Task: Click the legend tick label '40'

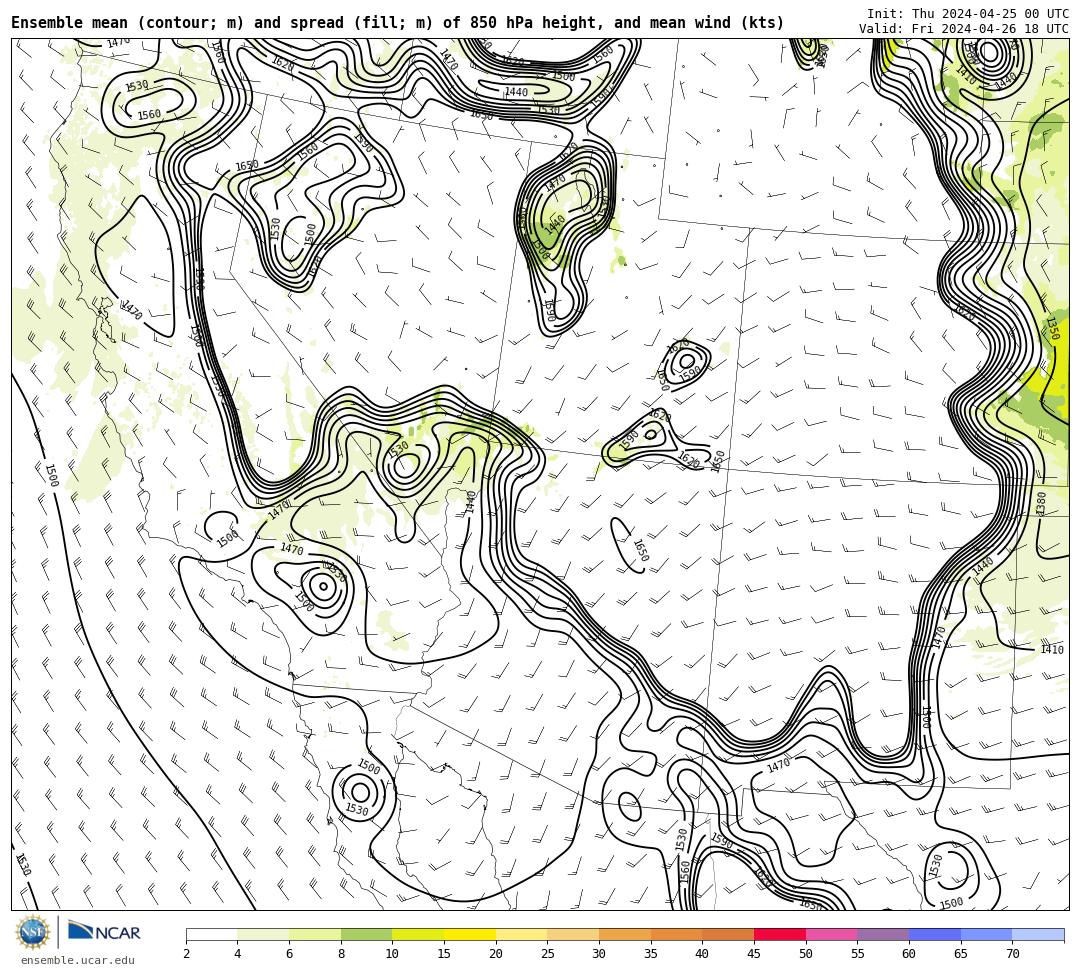Action: (x=703, y=954)
